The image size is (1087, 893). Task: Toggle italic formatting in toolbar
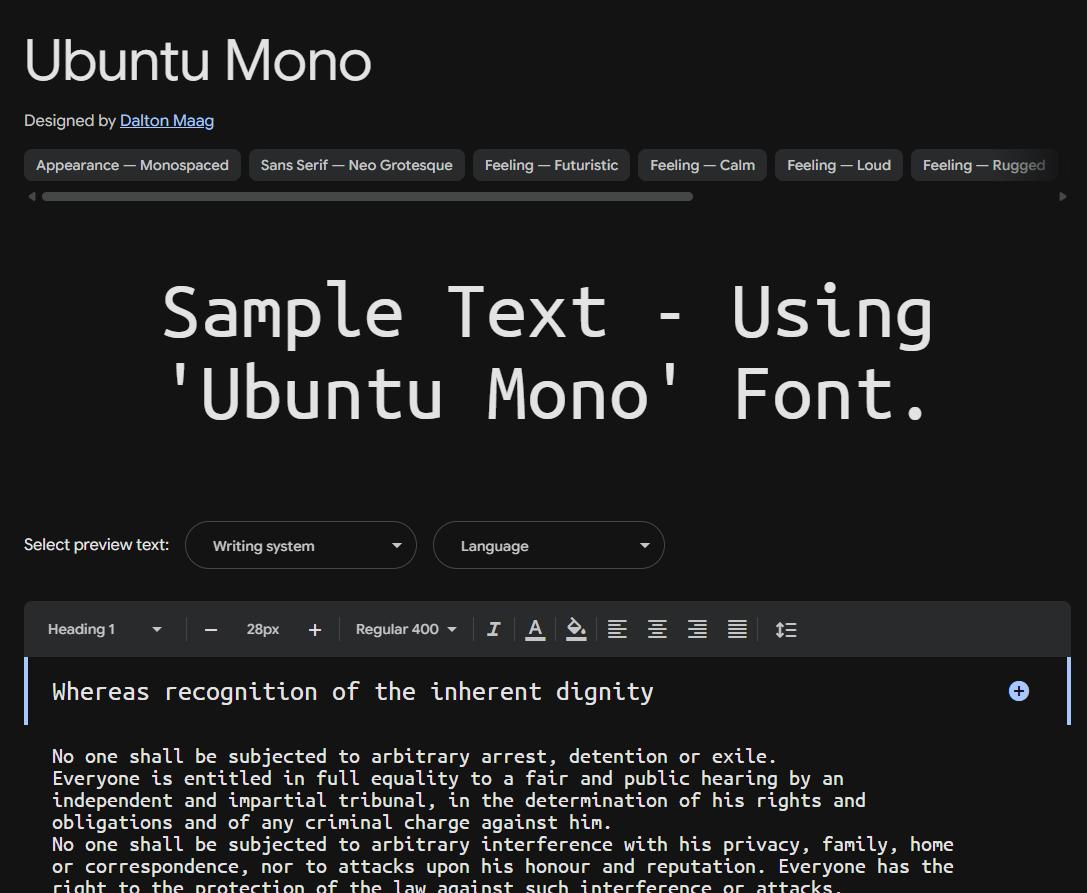click(x=494, y=630)
